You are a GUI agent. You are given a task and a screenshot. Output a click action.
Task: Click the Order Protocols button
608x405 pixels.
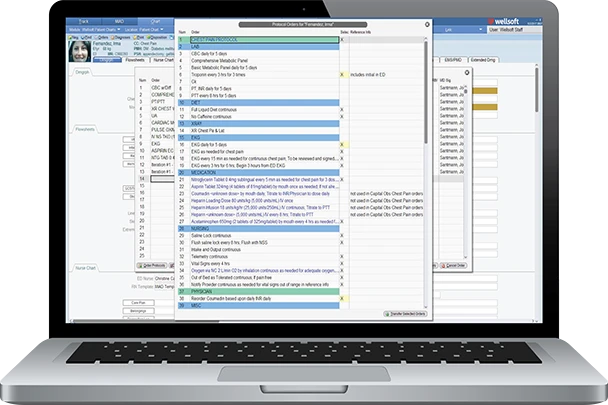click(152, 265)
